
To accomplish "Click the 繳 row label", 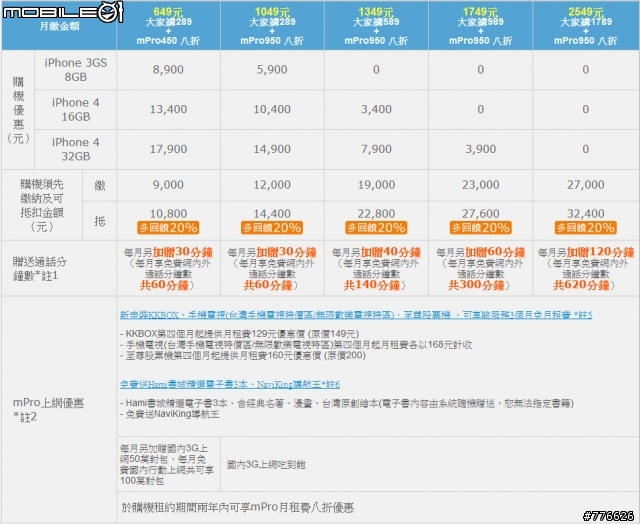I will [100, 185].
